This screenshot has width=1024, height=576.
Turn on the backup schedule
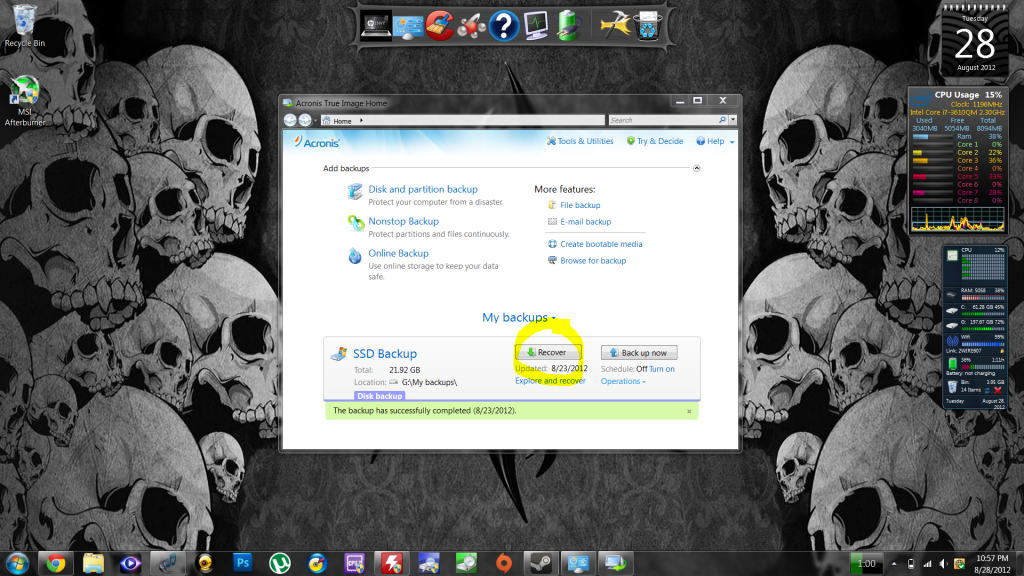click(662, 369)
